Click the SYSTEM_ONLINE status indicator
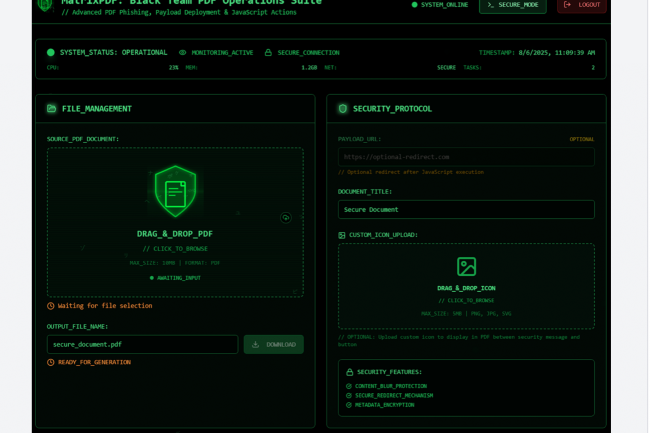The width and height of the screenshot is (650, 433). tap(440, 5)
